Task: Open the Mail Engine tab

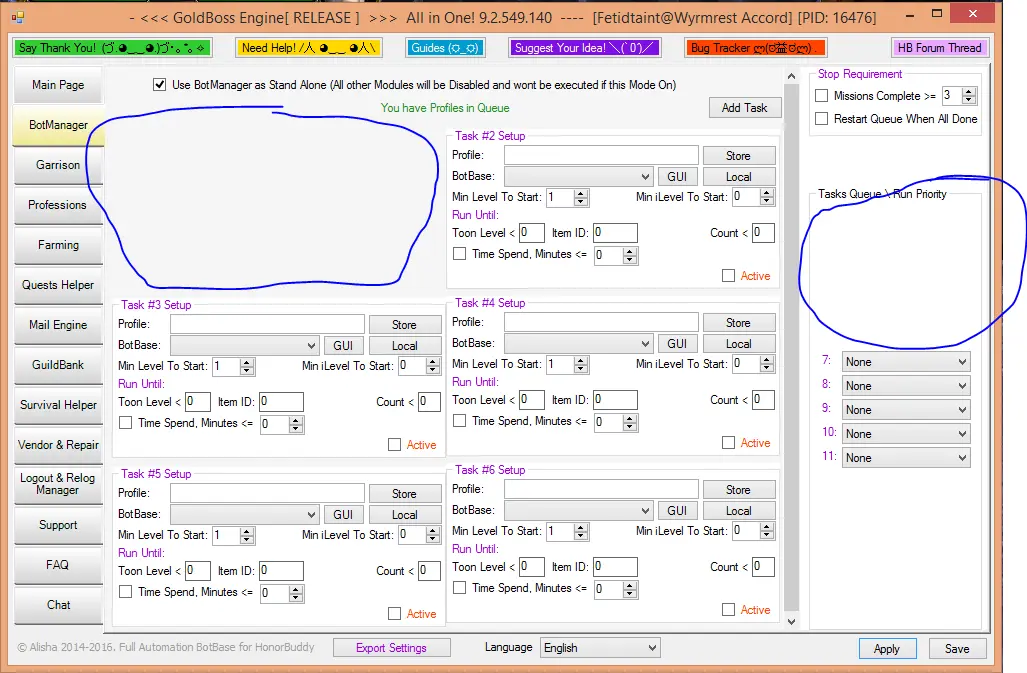Action: 58,325
